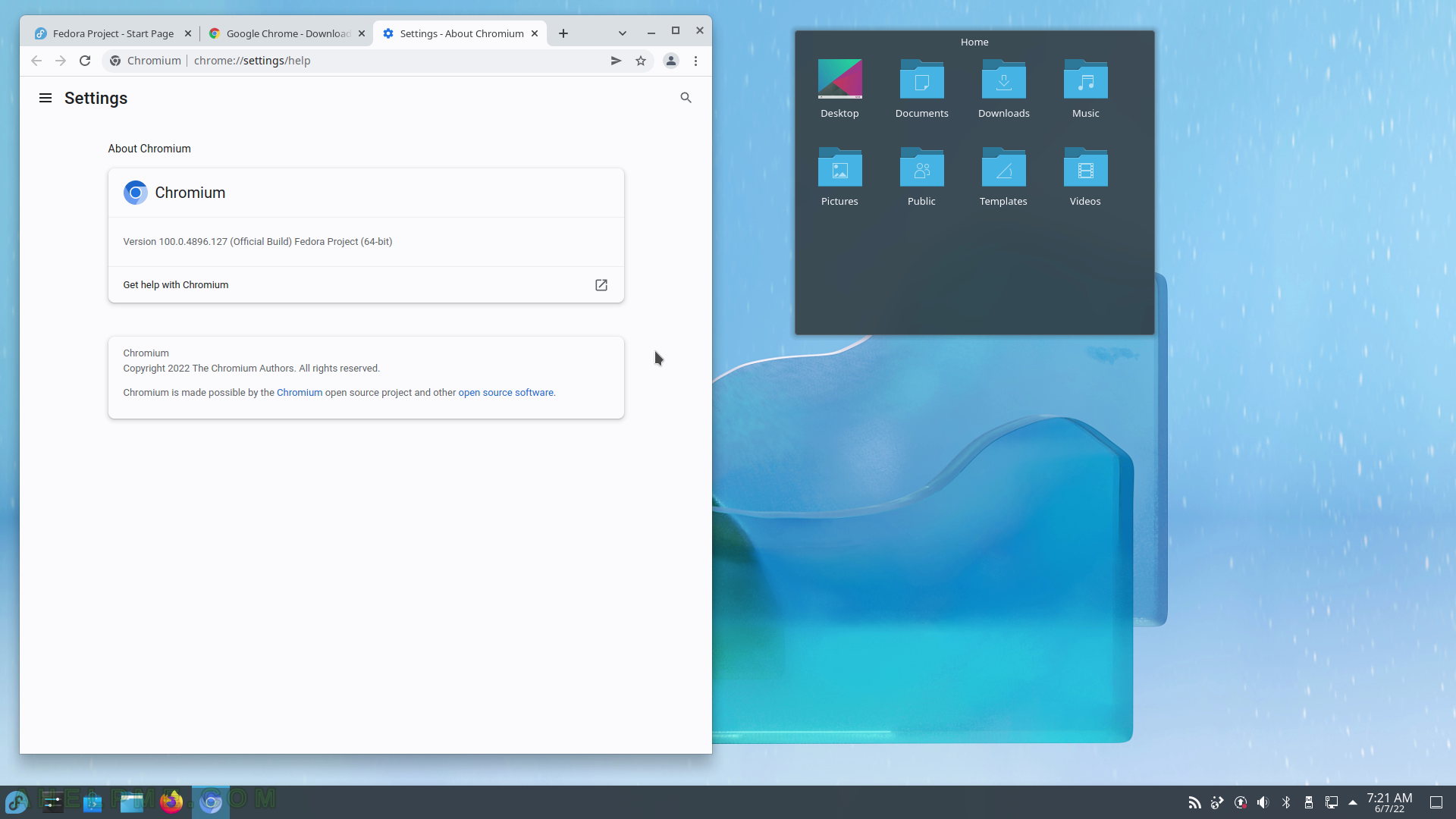This screenshot has width=1456, height=819.
Task: Close the Settings About Chromium tab
Action: [x=535, y=33]
